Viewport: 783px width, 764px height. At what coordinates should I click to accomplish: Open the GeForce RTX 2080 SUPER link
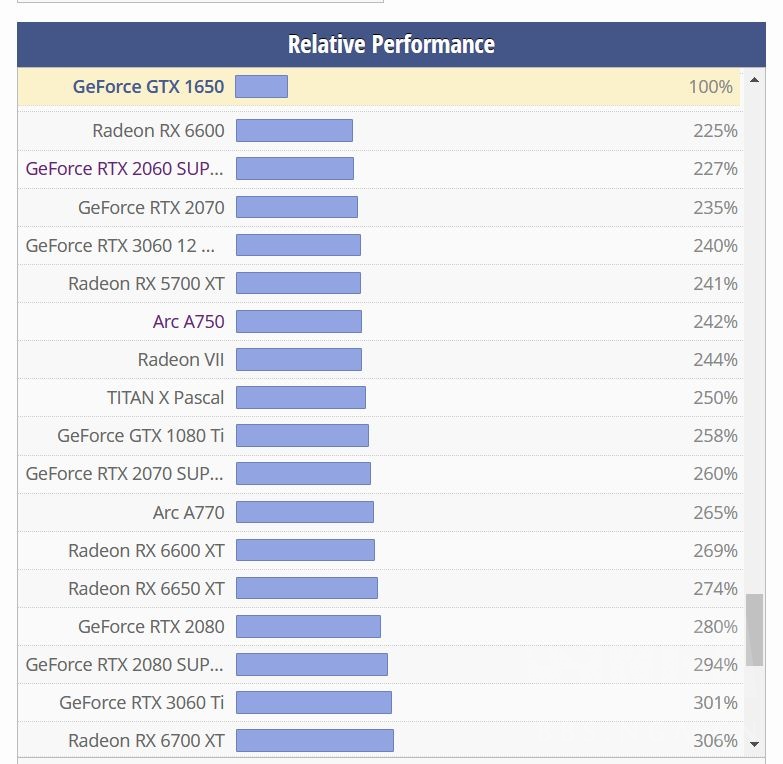pyautogui.click(x=125, y=665)
